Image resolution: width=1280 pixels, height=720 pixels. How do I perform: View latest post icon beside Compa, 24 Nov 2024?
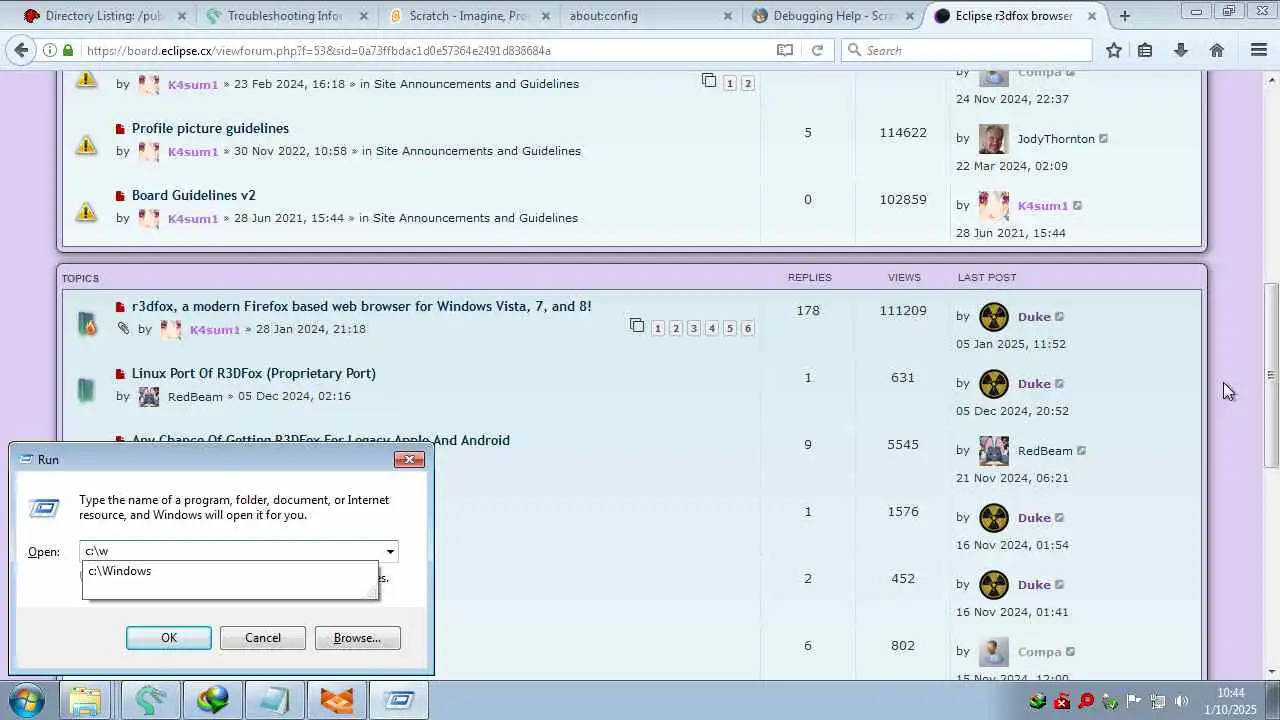pos(1070,72)
